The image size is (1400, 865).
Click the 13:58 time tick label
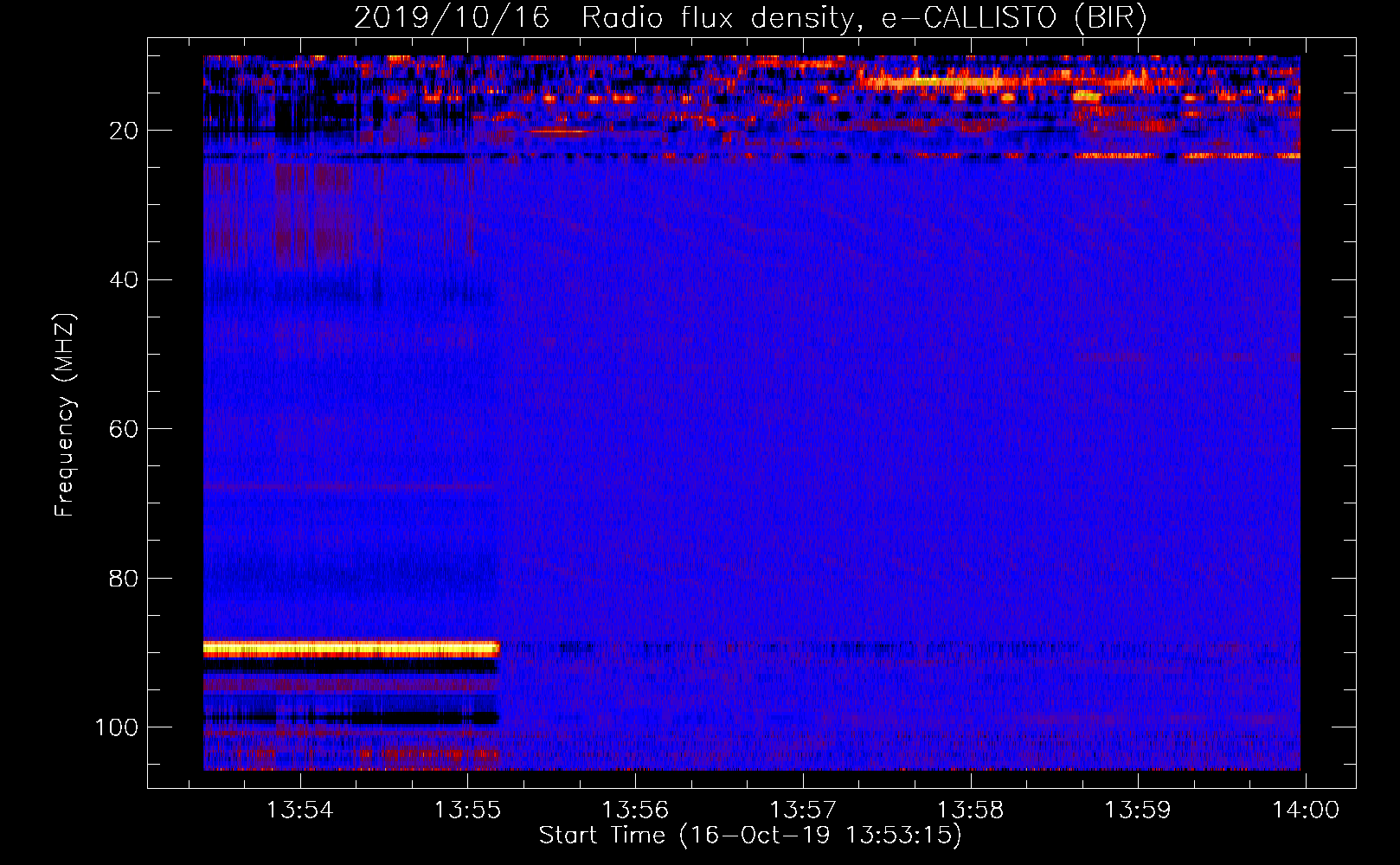click(x=971, y=811)
